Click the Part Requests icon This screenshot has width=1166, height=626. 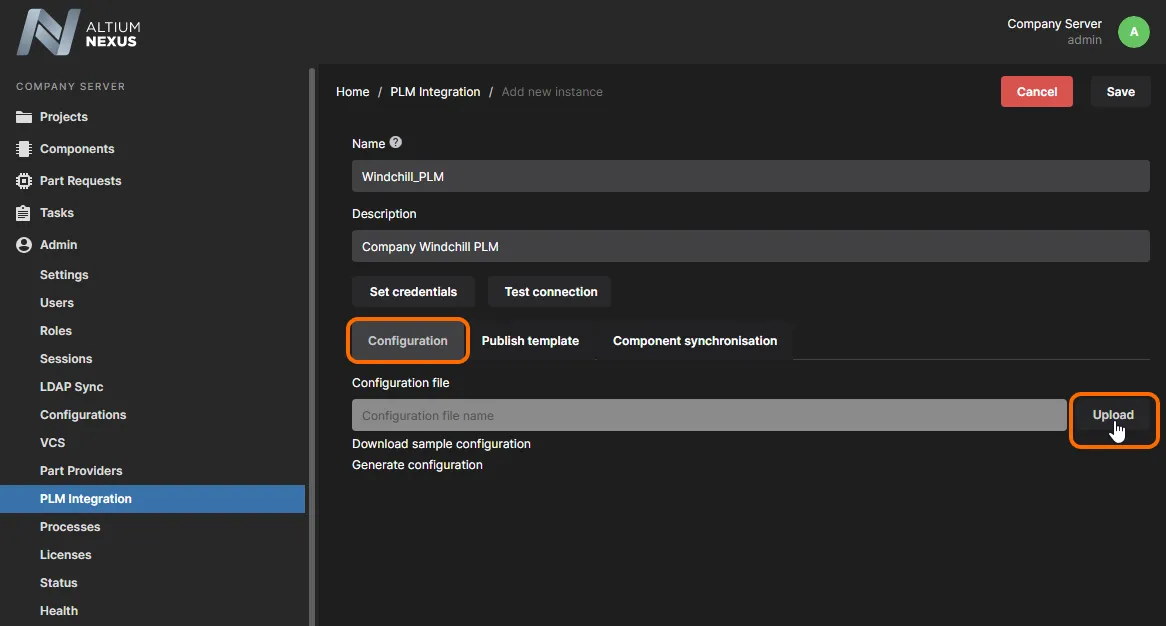point(24,181)
